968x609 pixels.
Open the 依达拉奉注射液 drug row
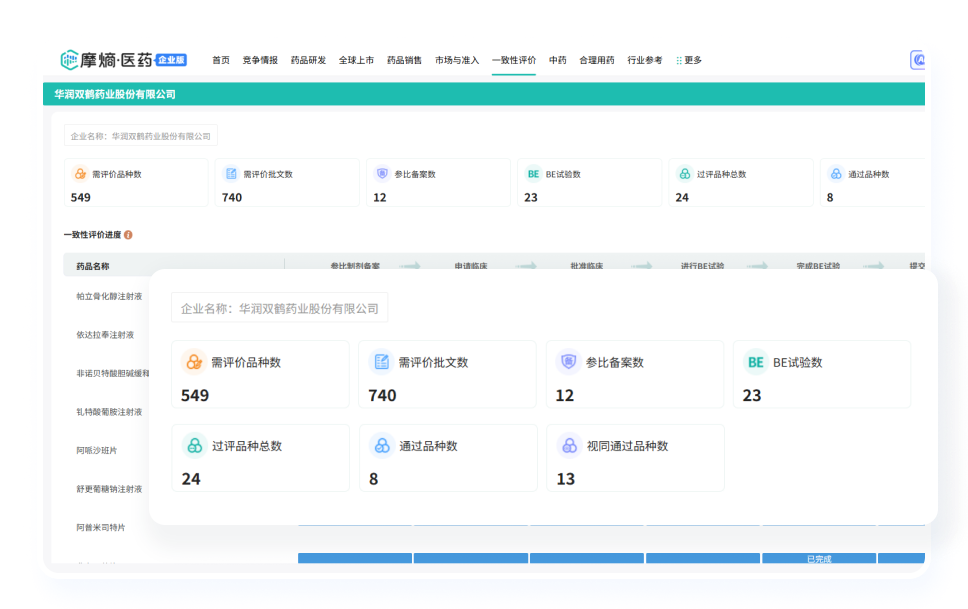tap(105, 335)
